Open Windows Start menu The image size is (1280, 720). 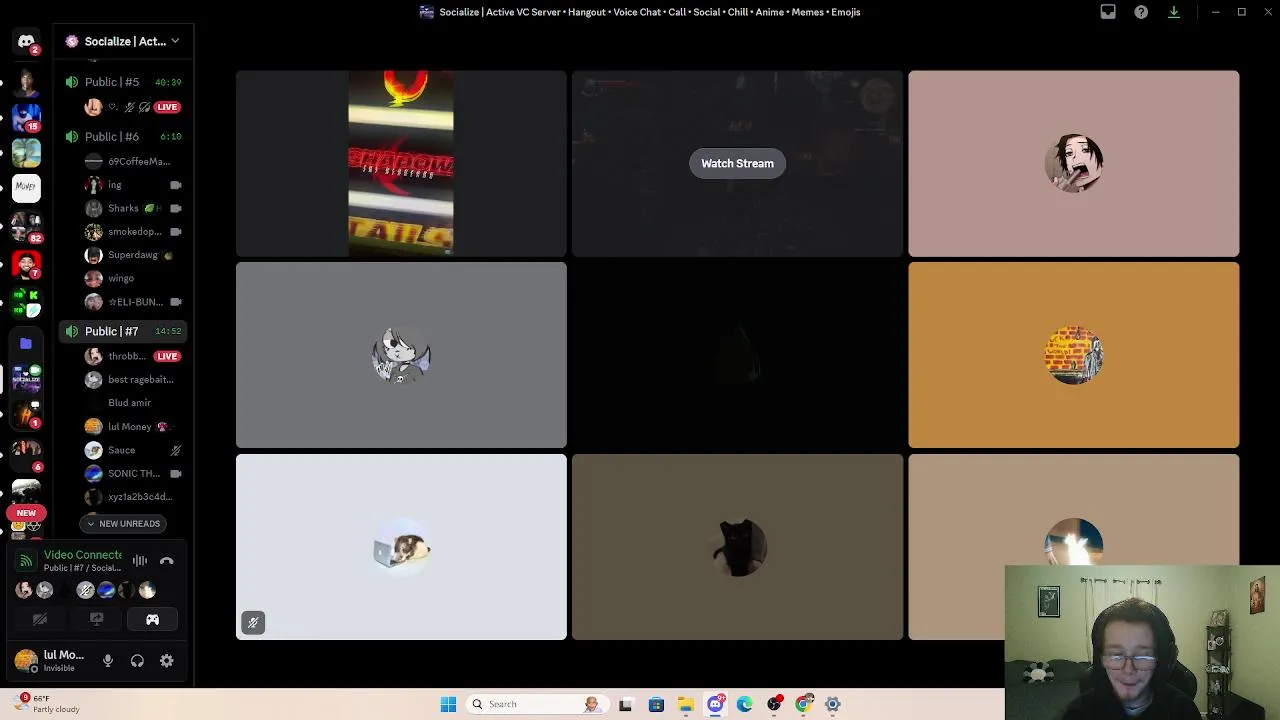pyautogui.click(x=448, y=704)
